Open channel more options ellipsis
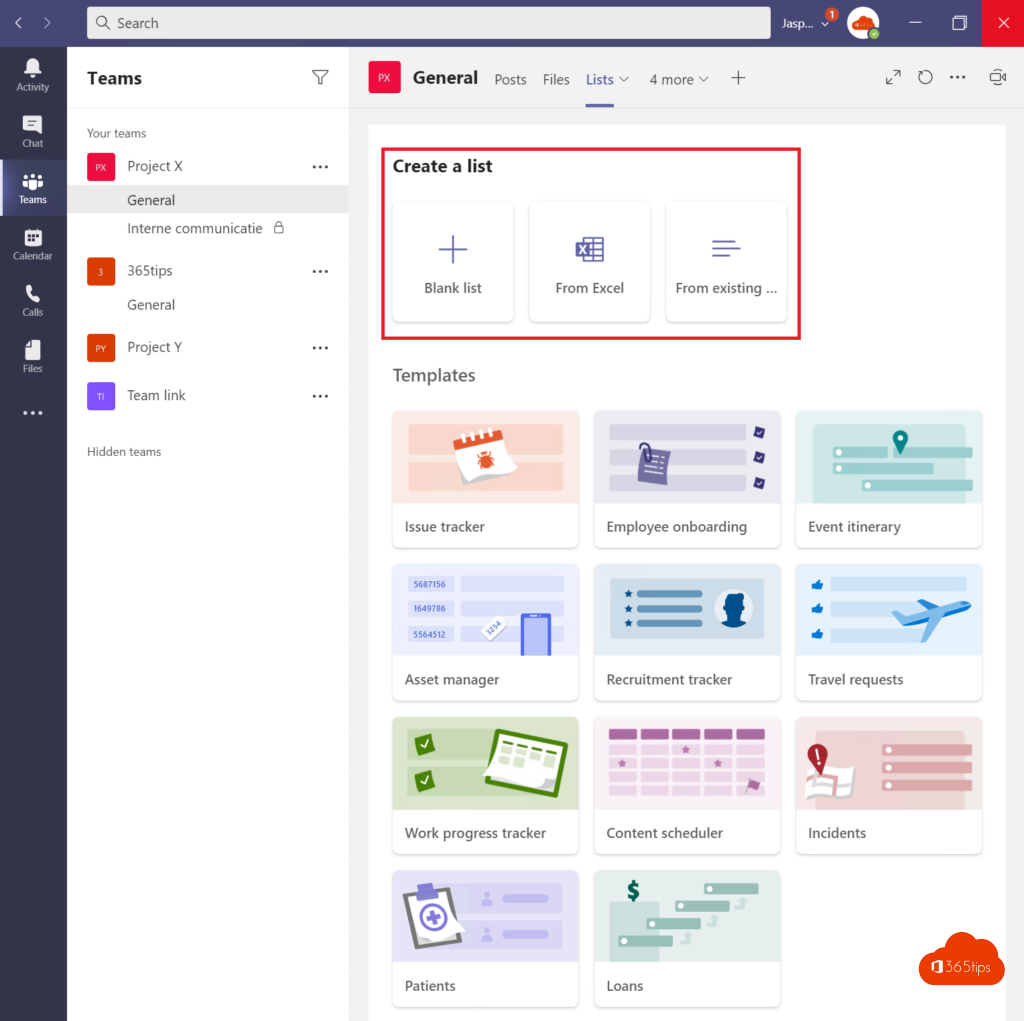1024x1021 pixels. (x=957, y=78)
